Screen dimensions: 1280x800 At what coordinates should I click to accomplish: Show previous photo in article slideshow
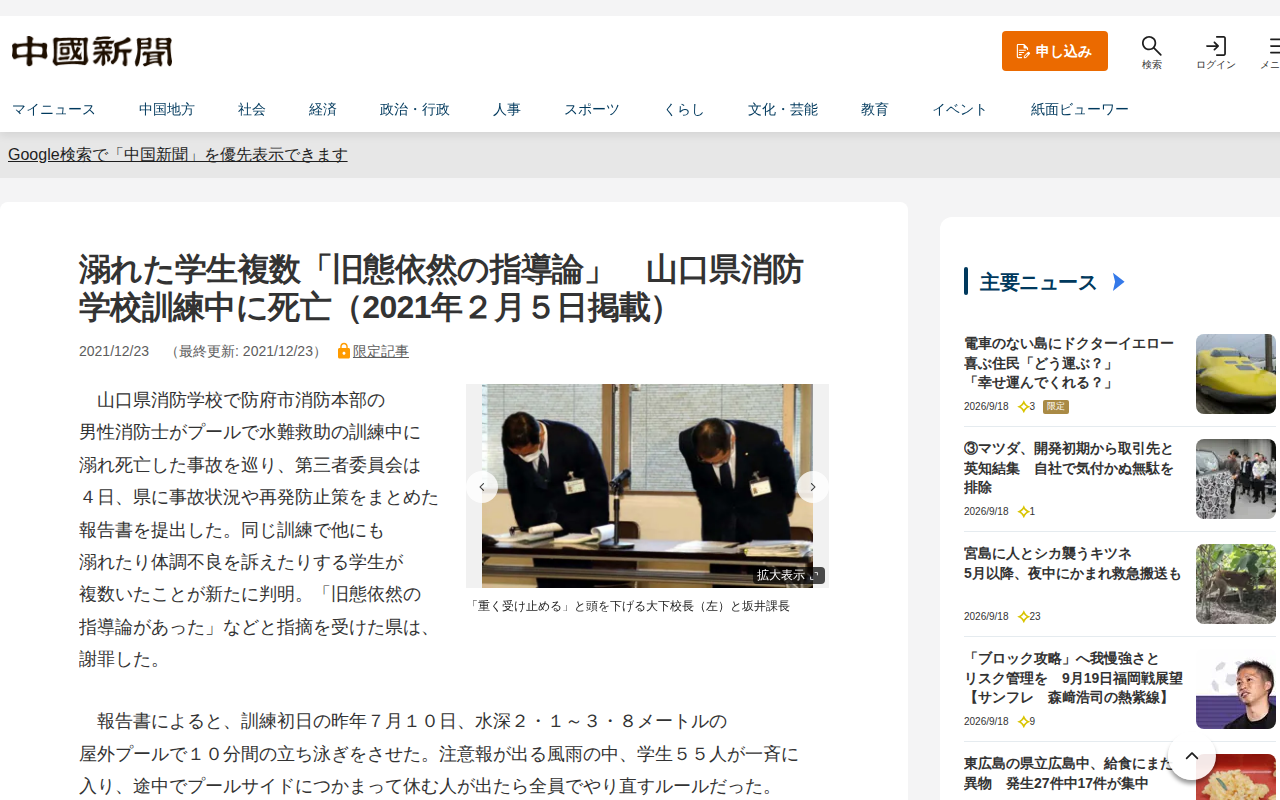(482, 487)
